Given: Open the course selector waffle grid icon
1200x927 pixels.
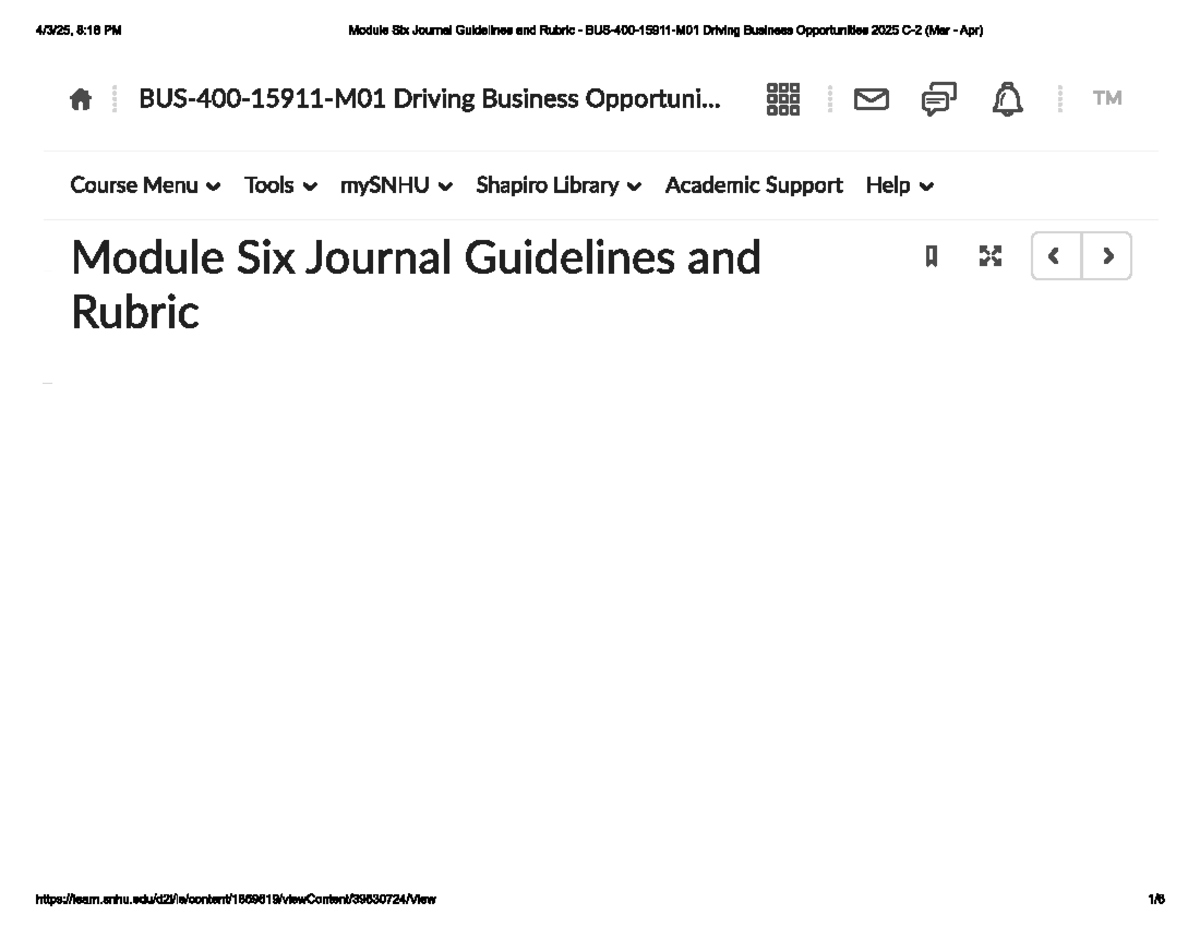Looking at the screenshot, I should (784, 99).
